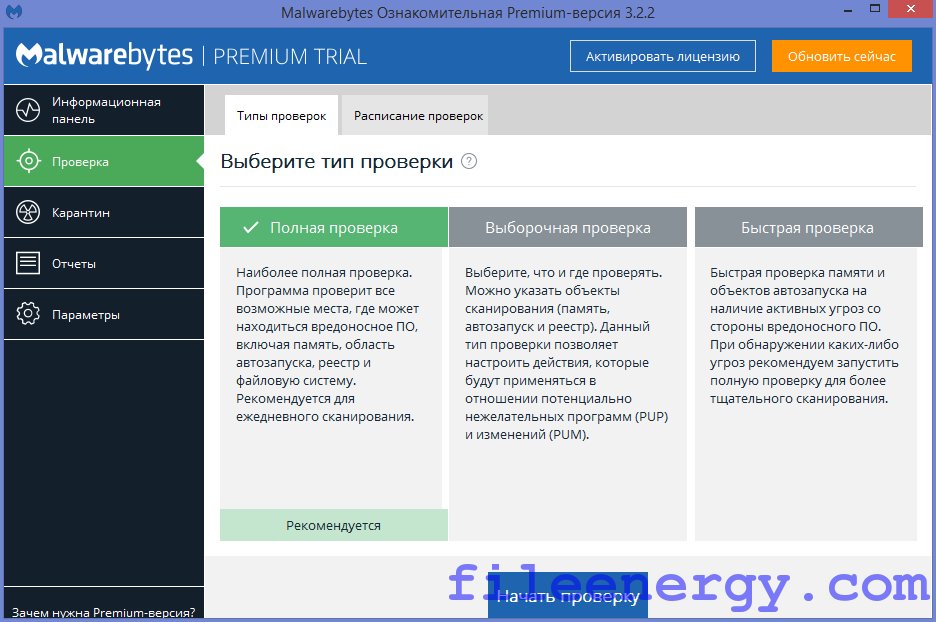Click Начать проверку button

point(568,596)
